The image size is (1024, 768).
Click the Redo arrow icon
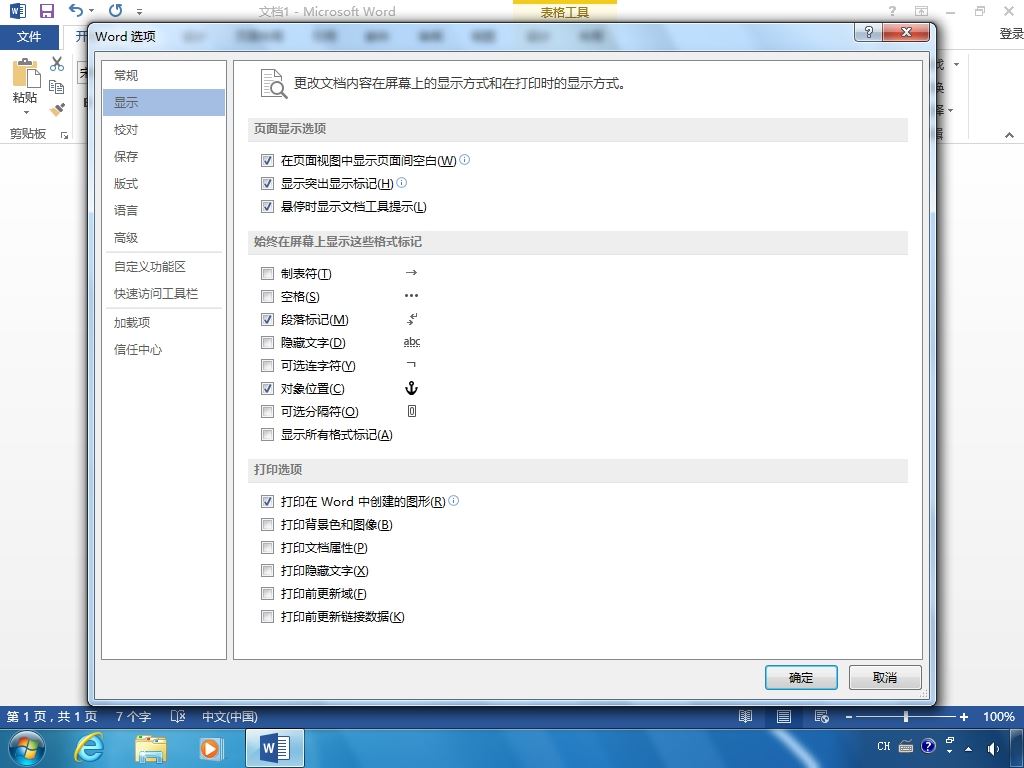116,10
